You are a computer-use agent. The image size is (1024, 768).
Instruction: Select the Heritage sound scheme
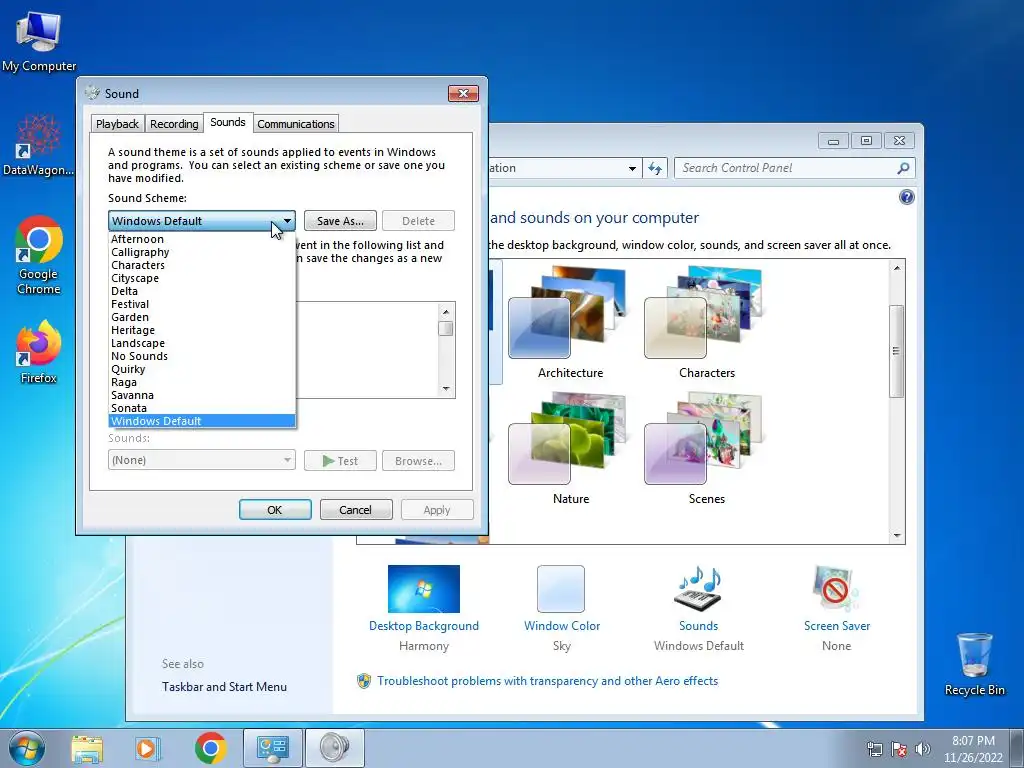click(x=202, y=330)
